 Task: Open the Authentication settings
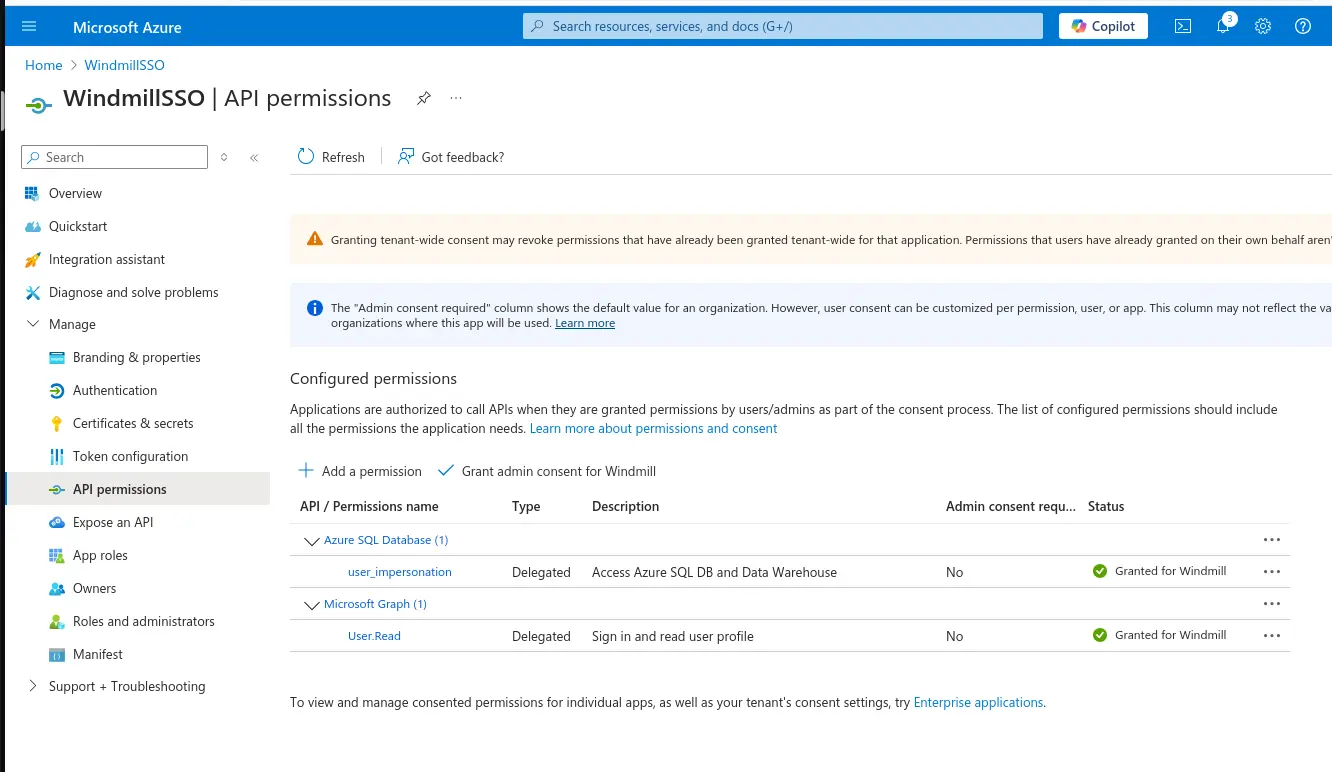click(x=112, y=390)
